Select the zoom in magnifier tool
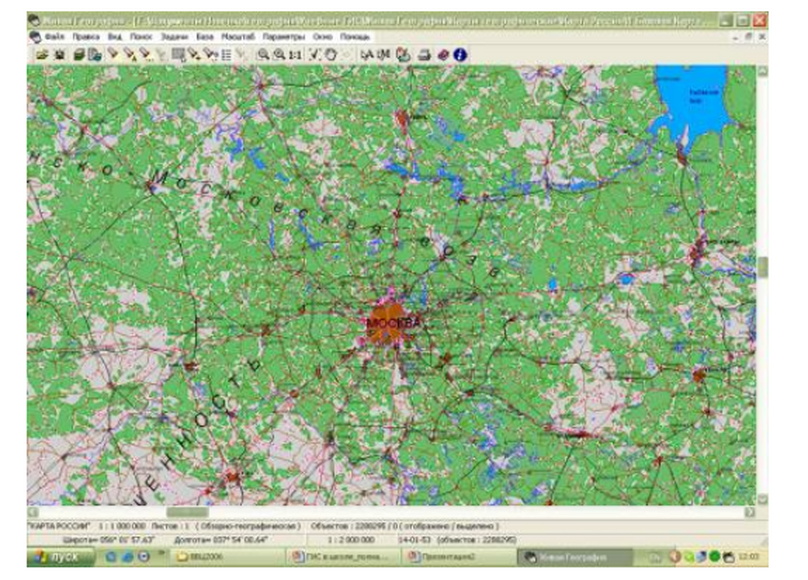The image size is (808, 580). pos(263,55)
